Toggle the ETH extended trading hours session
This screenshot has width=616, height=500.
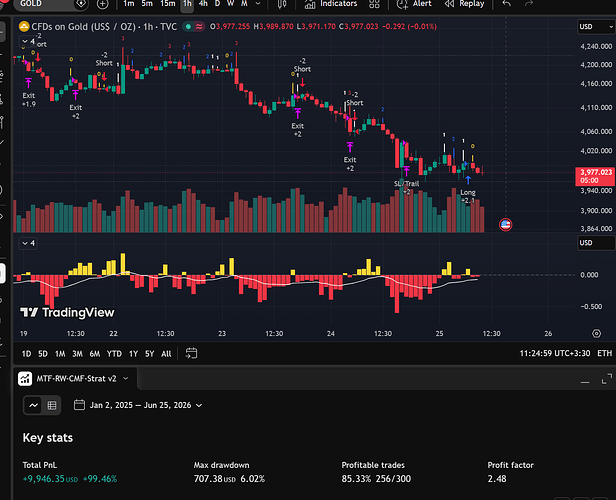pyautogui.click(x=605, y=353)
